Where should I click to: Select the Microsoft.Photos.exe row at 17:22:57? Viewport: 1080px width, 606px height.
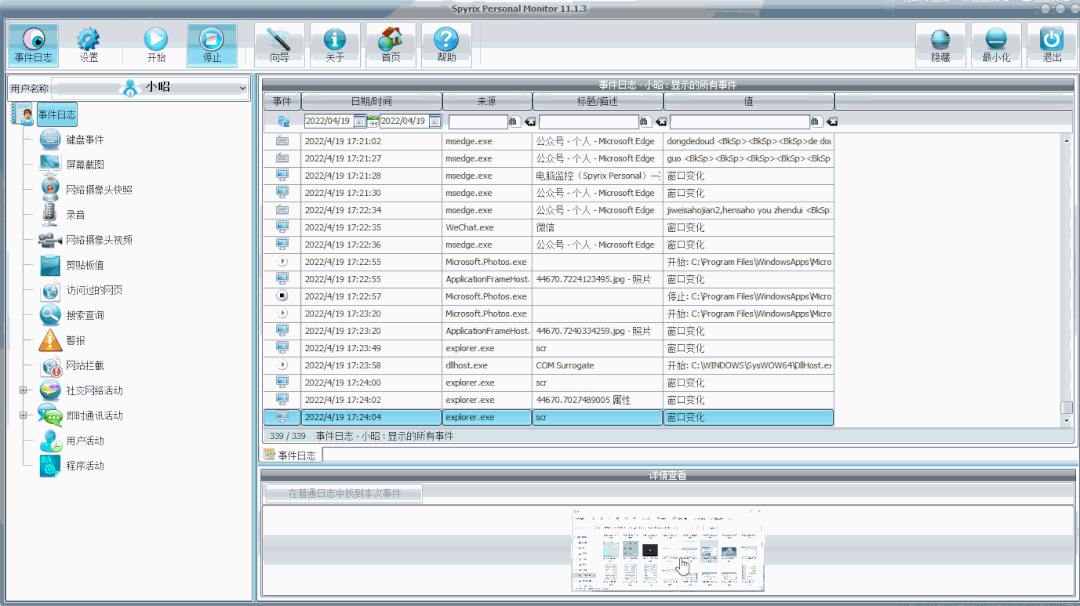click(549, 296)
